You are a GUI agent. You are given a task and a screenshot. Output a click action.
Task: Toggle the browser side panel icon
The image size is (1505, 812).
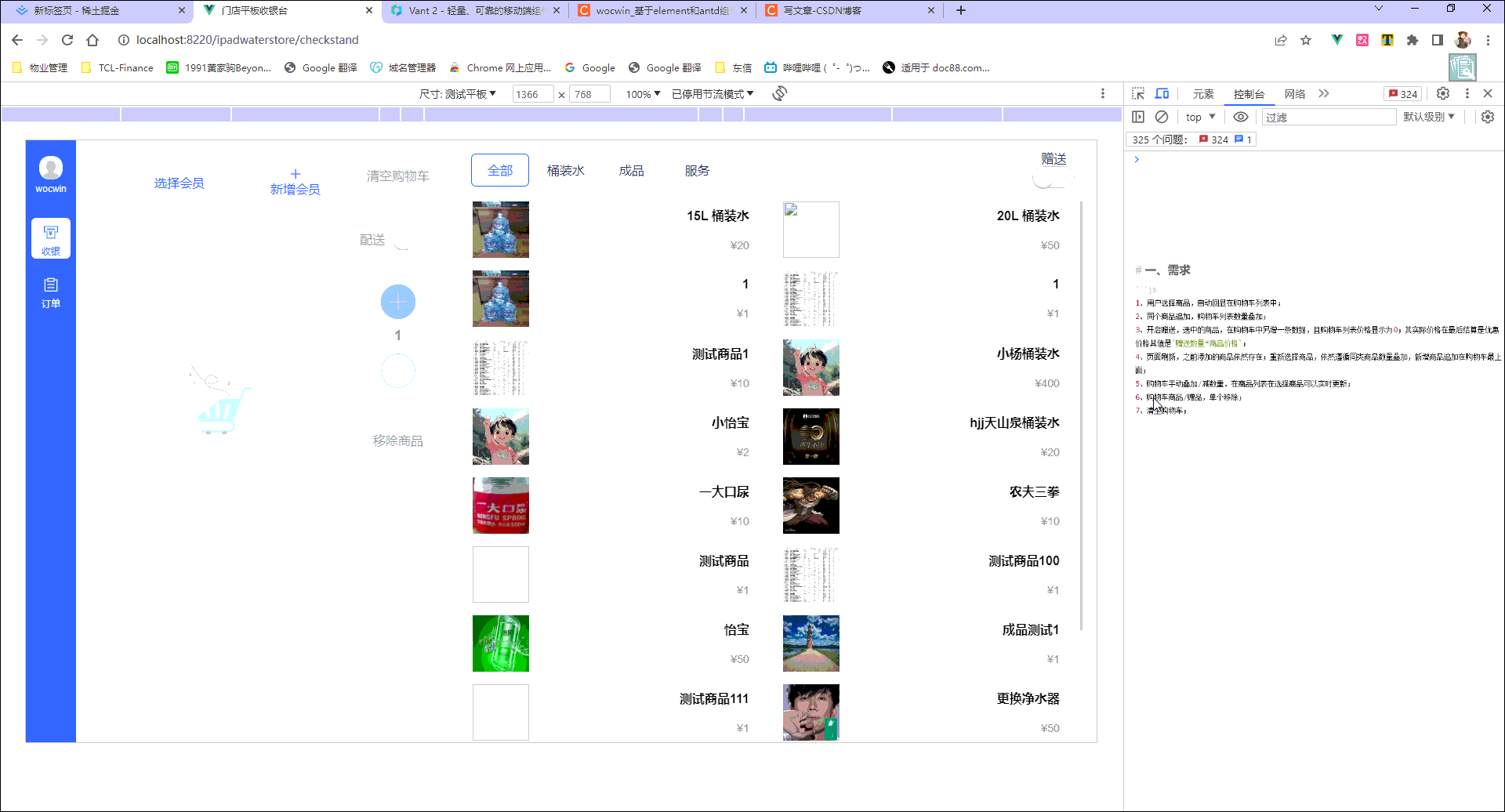point(1438,40)
